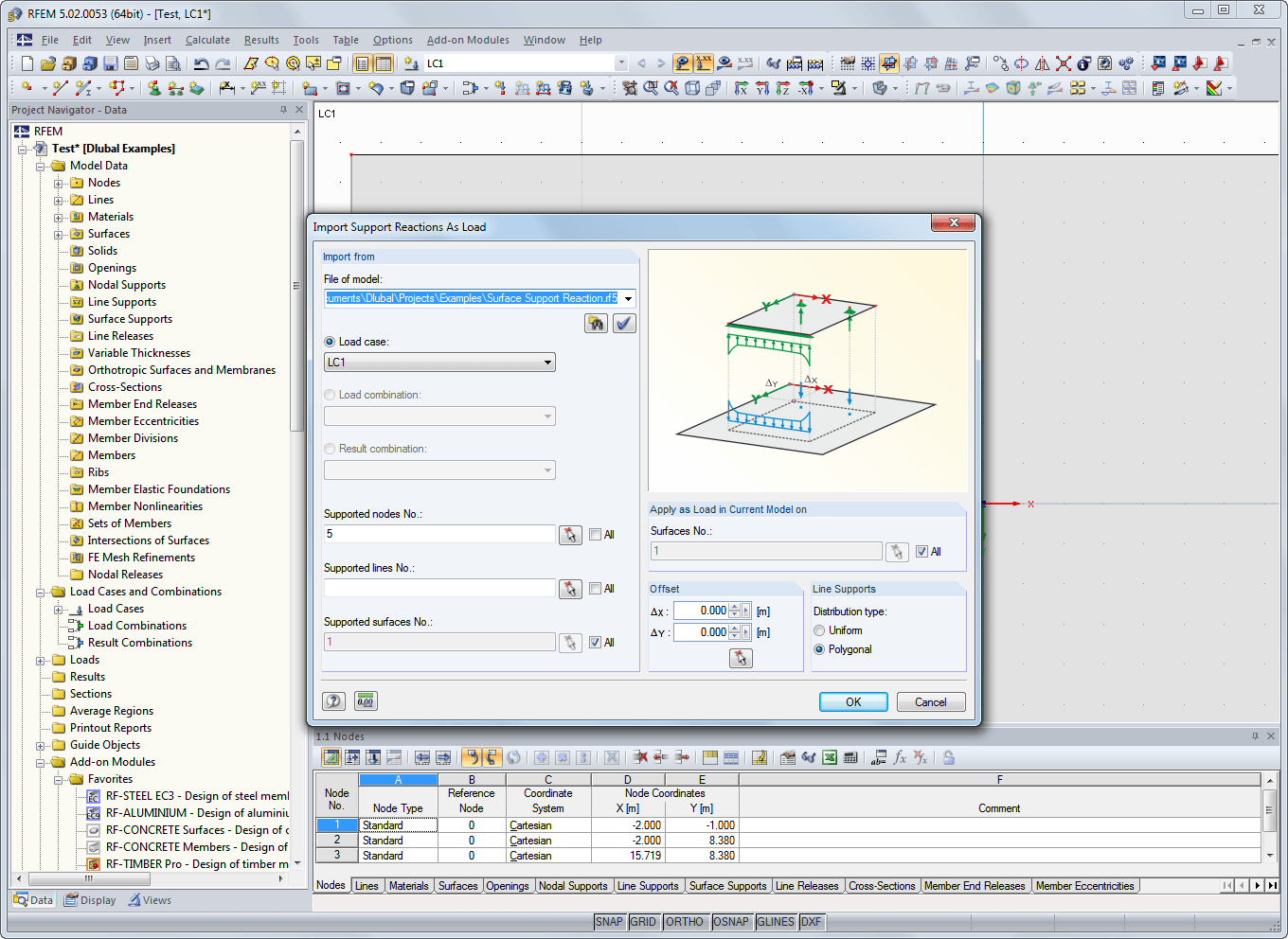The width and height of the screenshot is (1288, 939).
Task: Open the toolbar LC1 load case dropdown
Action: (621, 63)
